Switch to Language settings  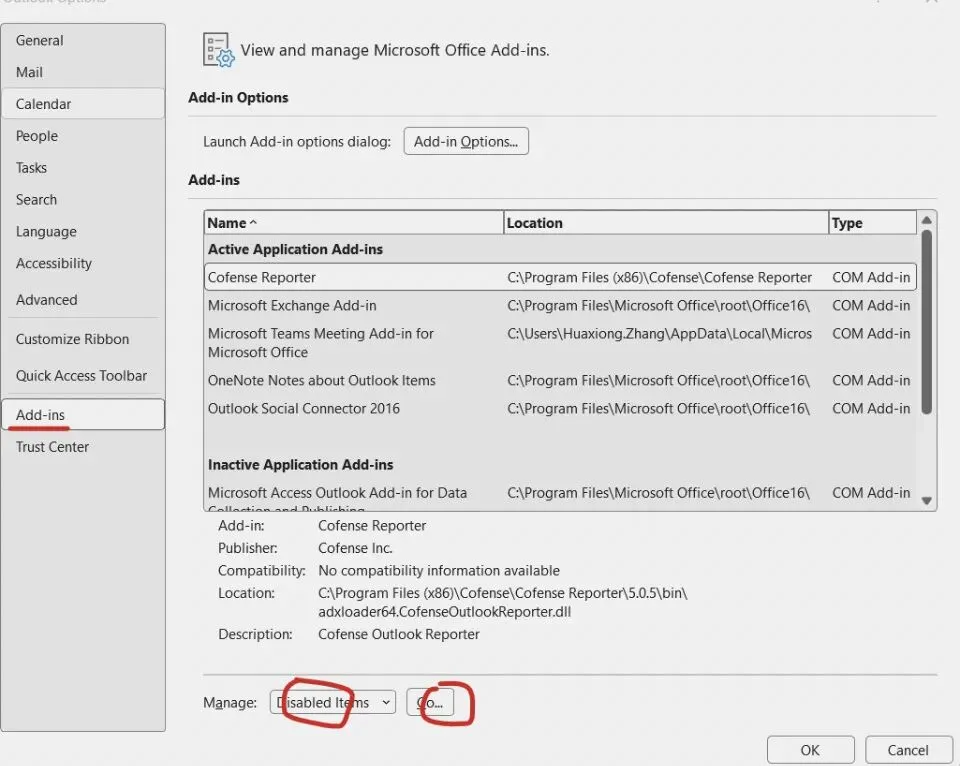tap(83, 231)
